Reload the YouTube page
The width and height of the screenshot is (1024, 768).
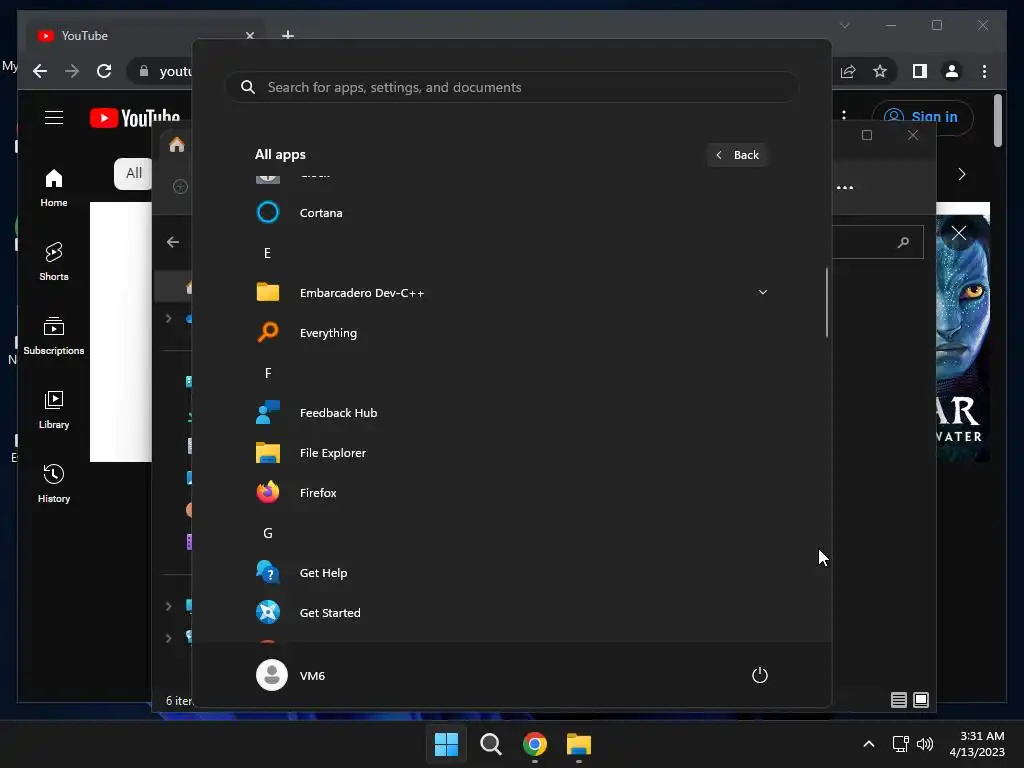104,71
